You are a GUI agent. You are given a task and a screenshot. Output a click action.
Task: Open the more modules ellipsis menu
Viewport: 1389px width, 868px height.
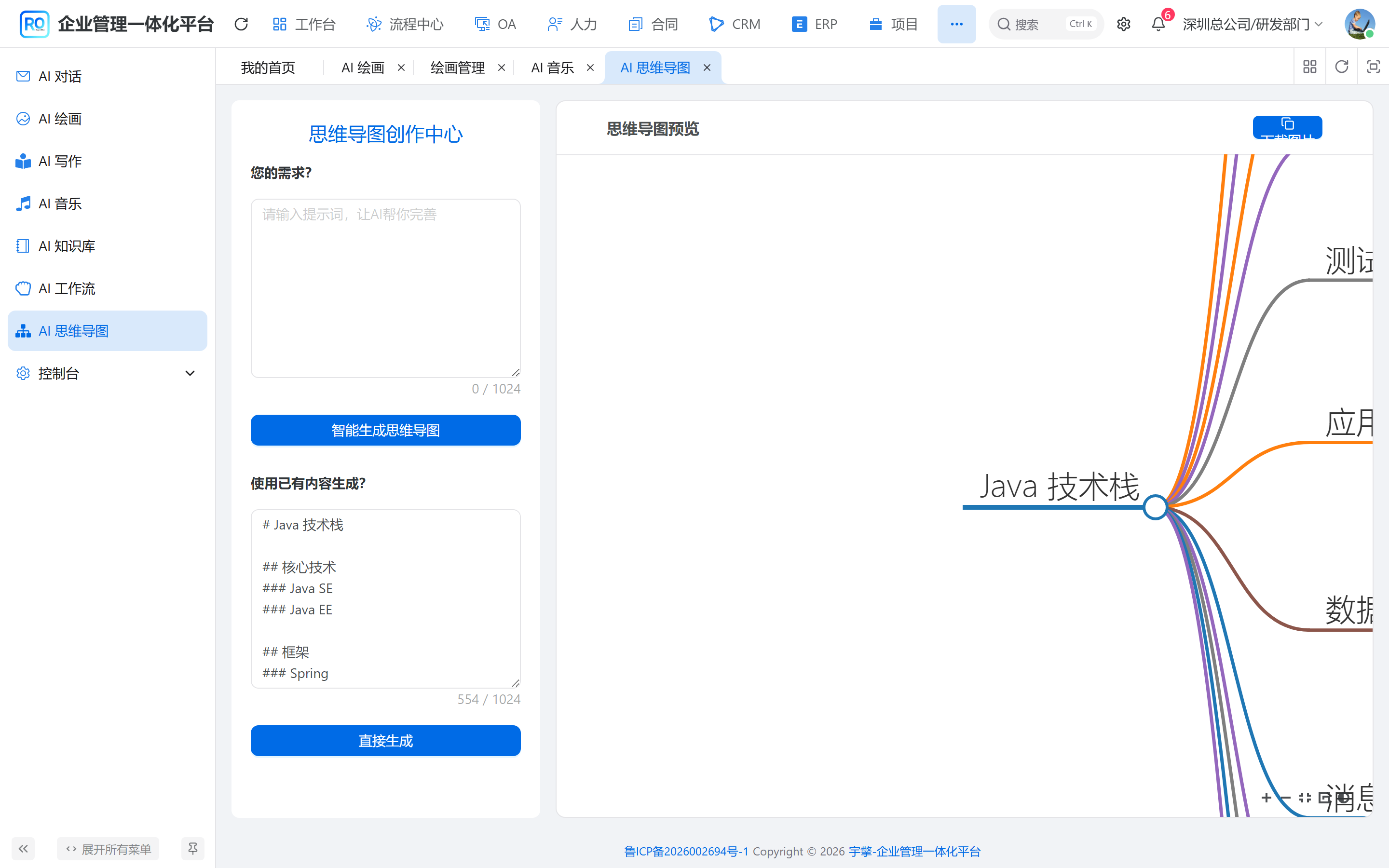(x=956, y=24)
